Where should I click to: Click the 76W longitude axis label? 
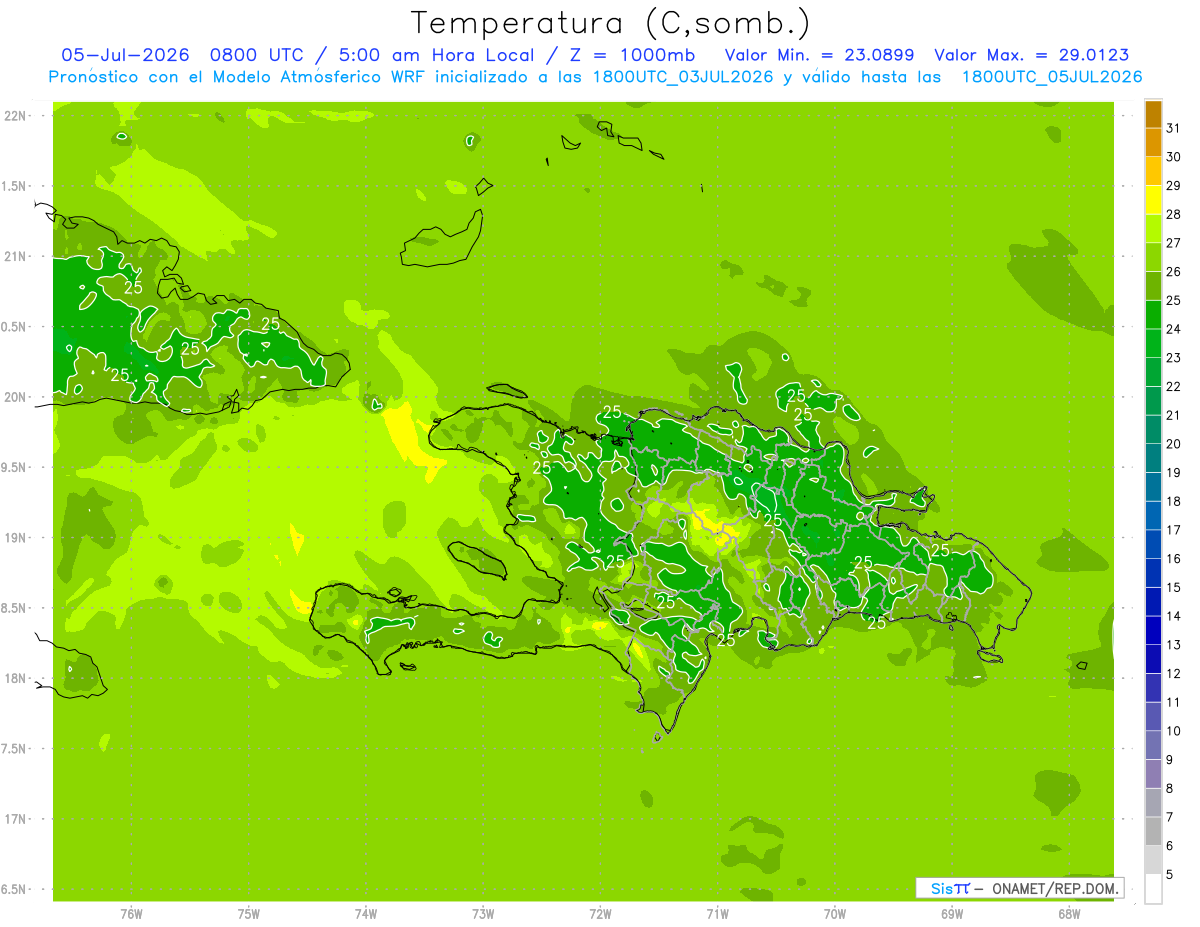point(131,913)
